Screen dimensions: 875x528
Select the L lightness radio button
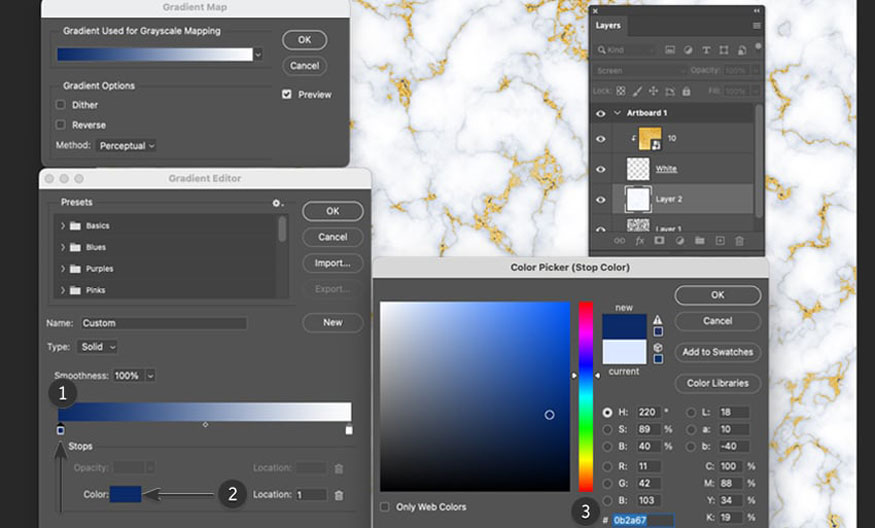pos(691,412)
